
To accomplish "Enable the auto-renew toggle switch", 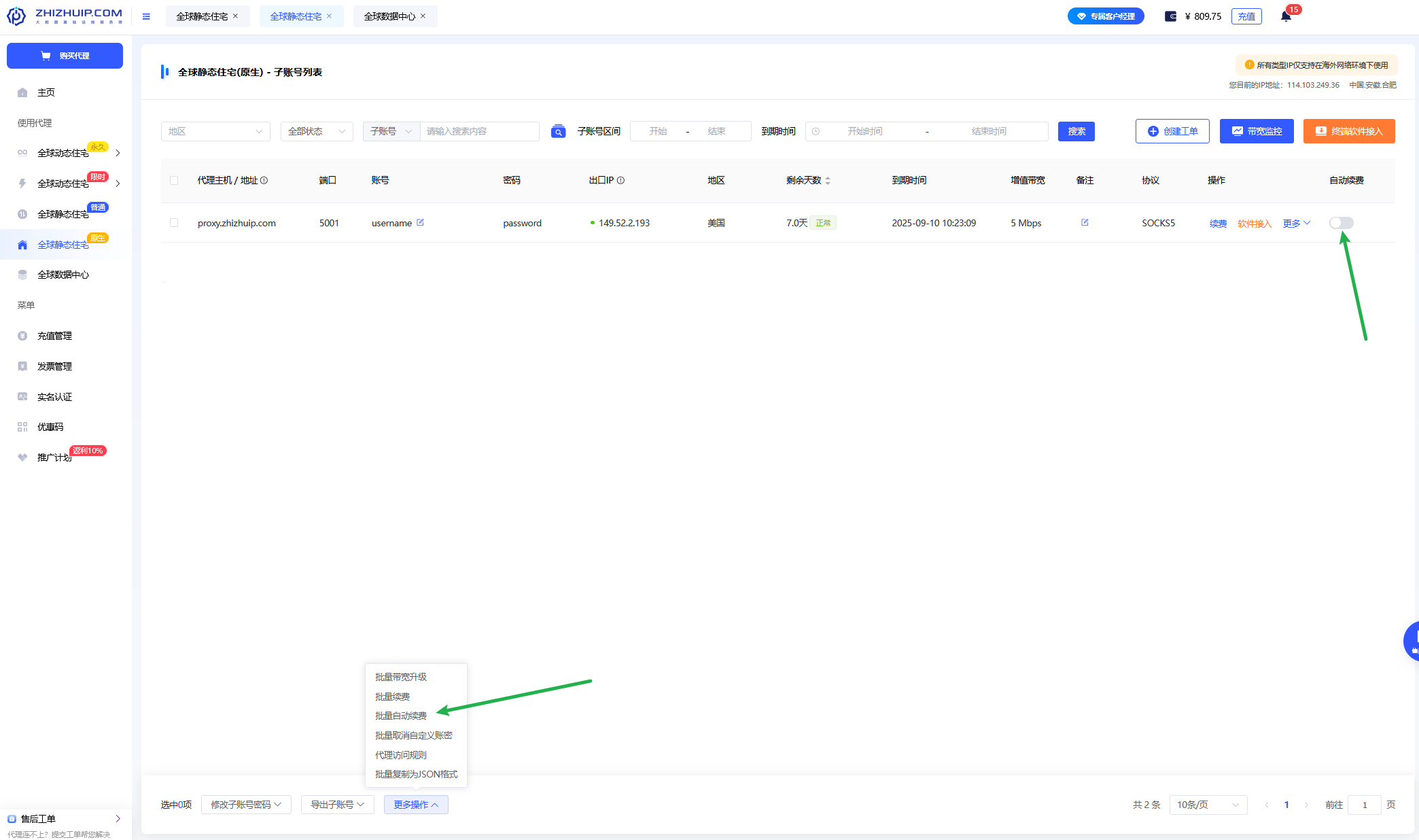I will (x=1341, y=223).
